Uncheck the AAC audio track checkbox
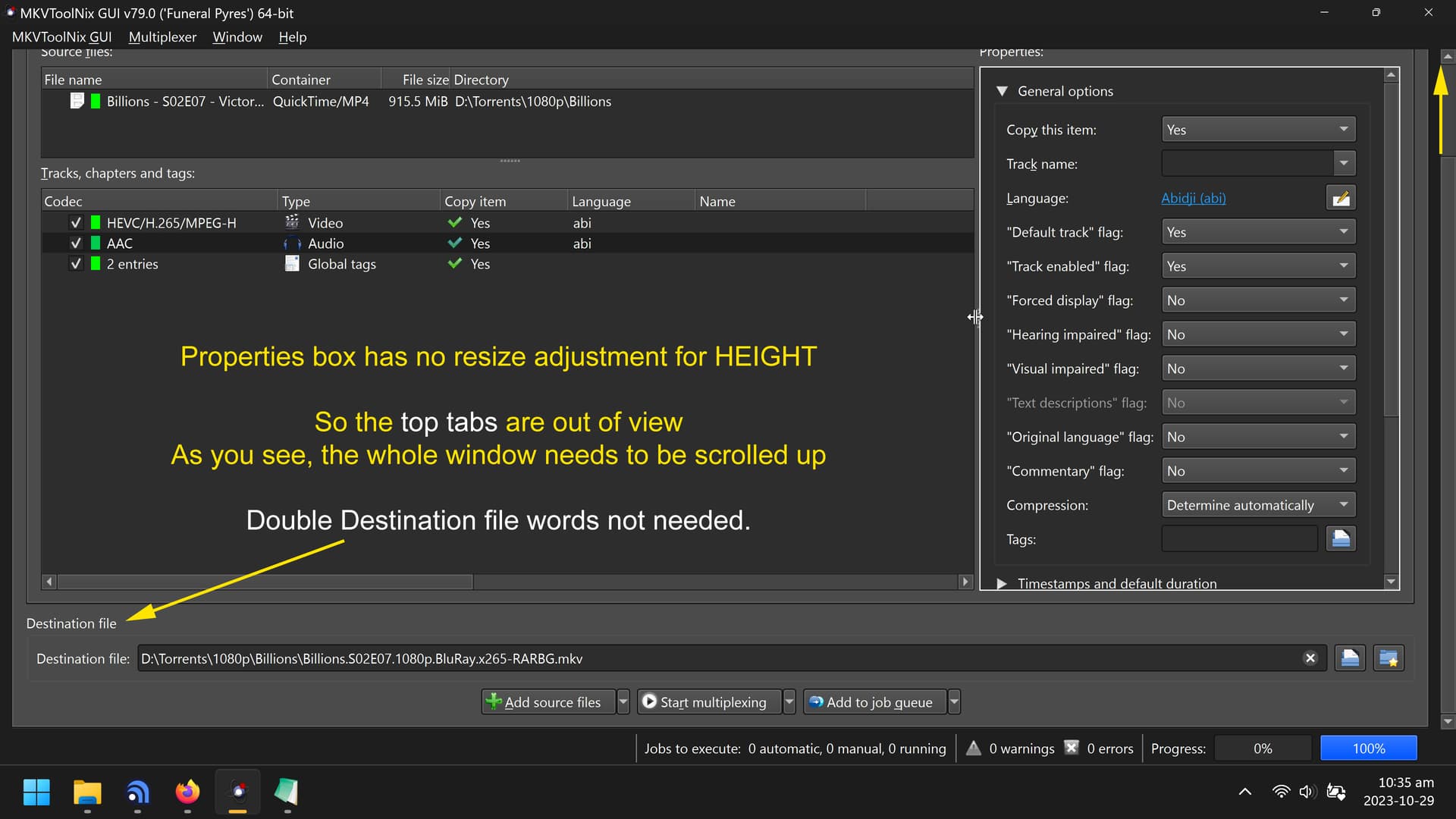 (76, 243)
